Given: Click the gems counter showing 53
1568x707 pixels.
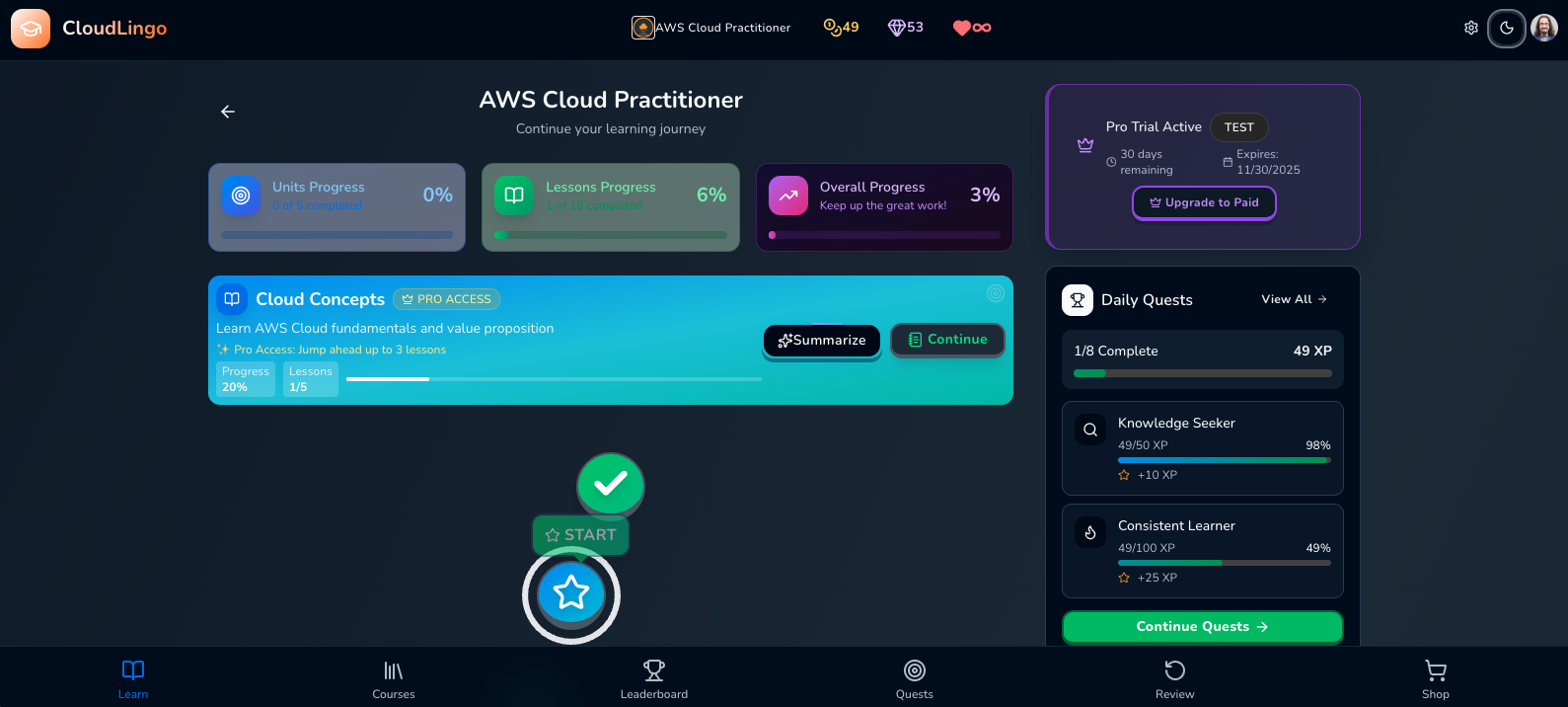Looking at the screenshot, I should (906, 28).
